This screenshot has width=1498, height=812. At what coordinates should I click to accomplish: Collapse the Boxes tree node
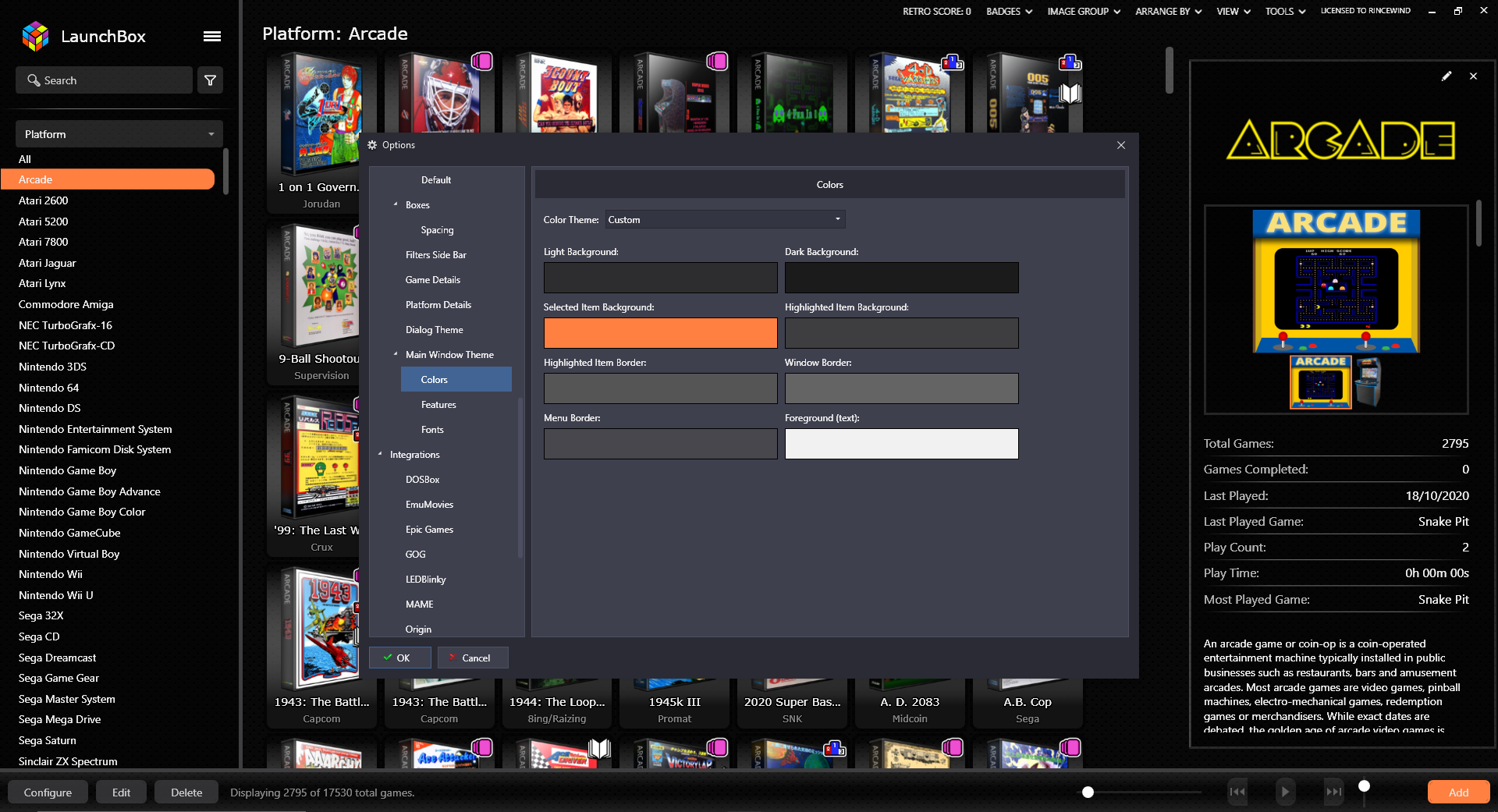[396, 204]
